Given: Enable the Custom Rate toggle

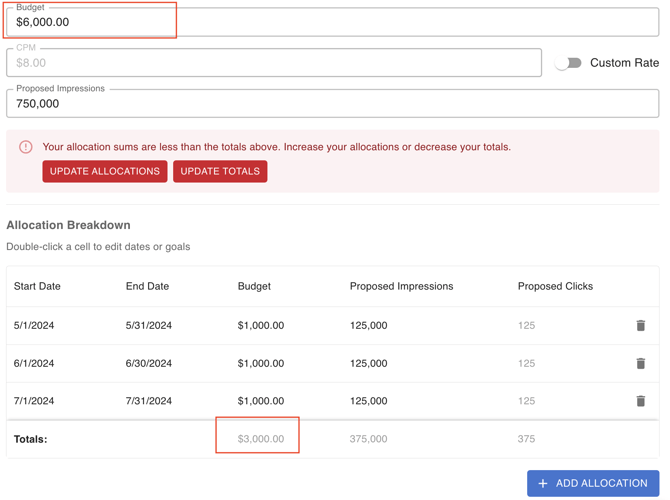Looking at the screenshot, I should (x=568, y=63).
